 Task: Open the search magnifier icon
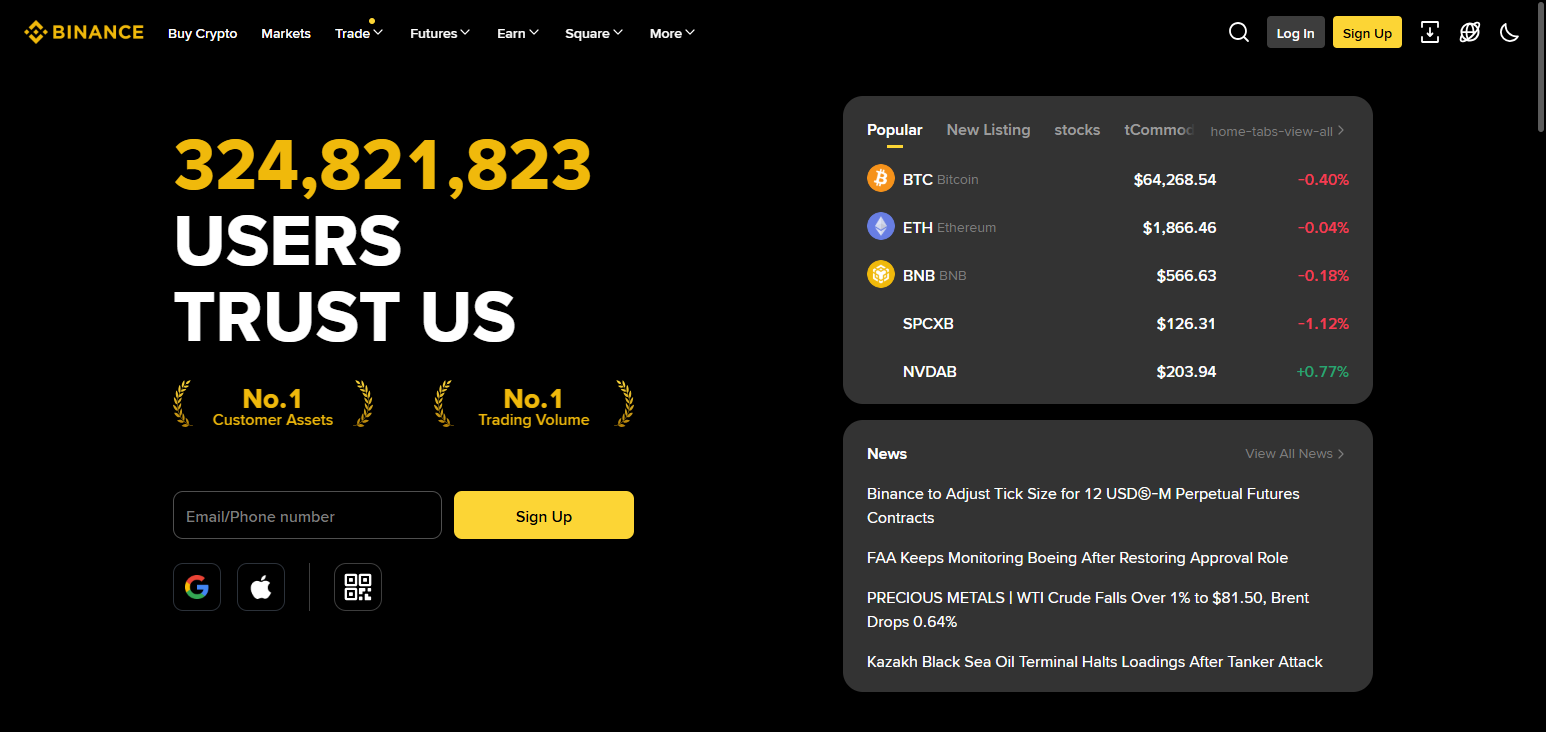(x=1239, y=32)
